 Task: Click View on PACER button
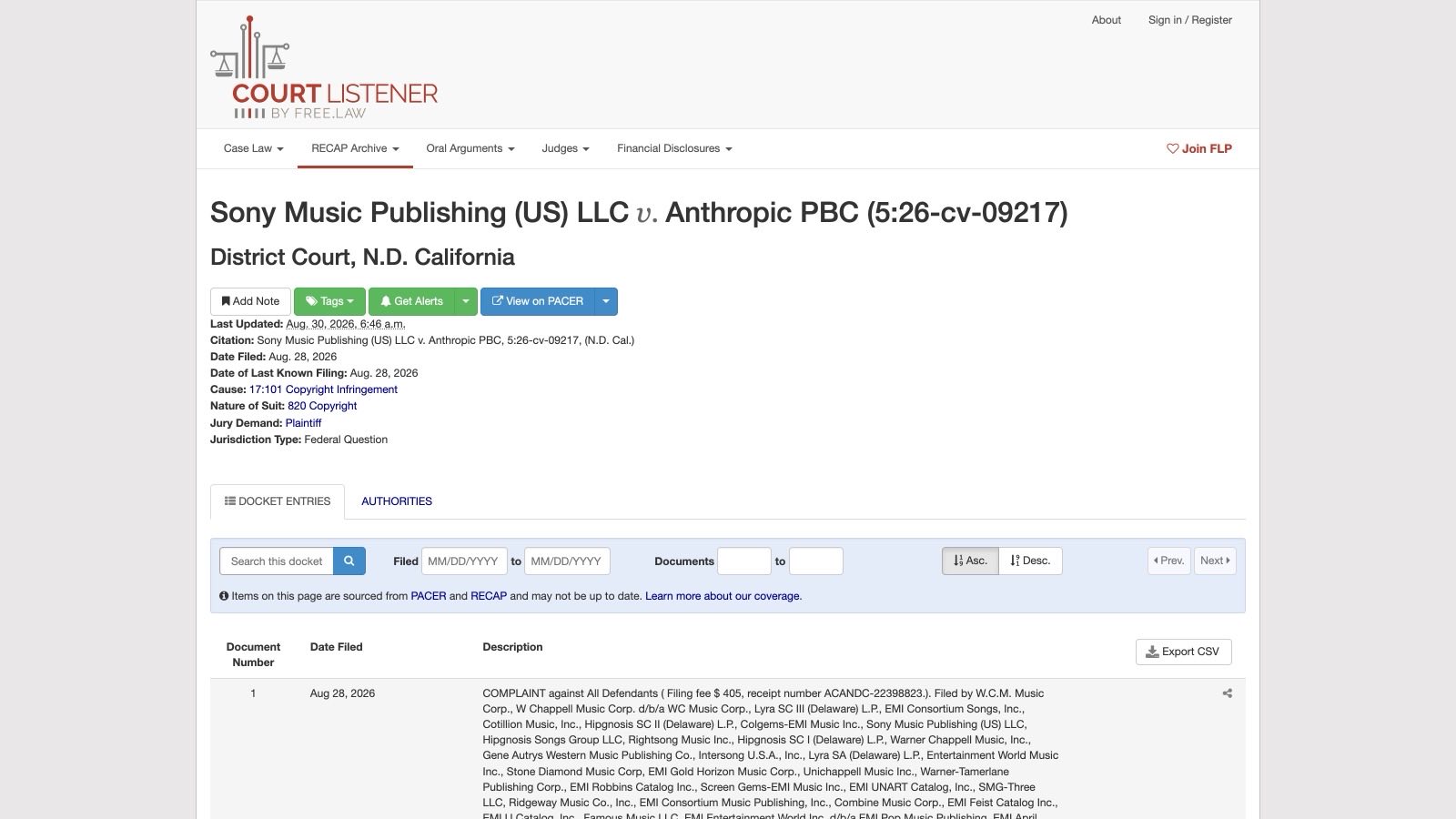click(x=537, y=301)
